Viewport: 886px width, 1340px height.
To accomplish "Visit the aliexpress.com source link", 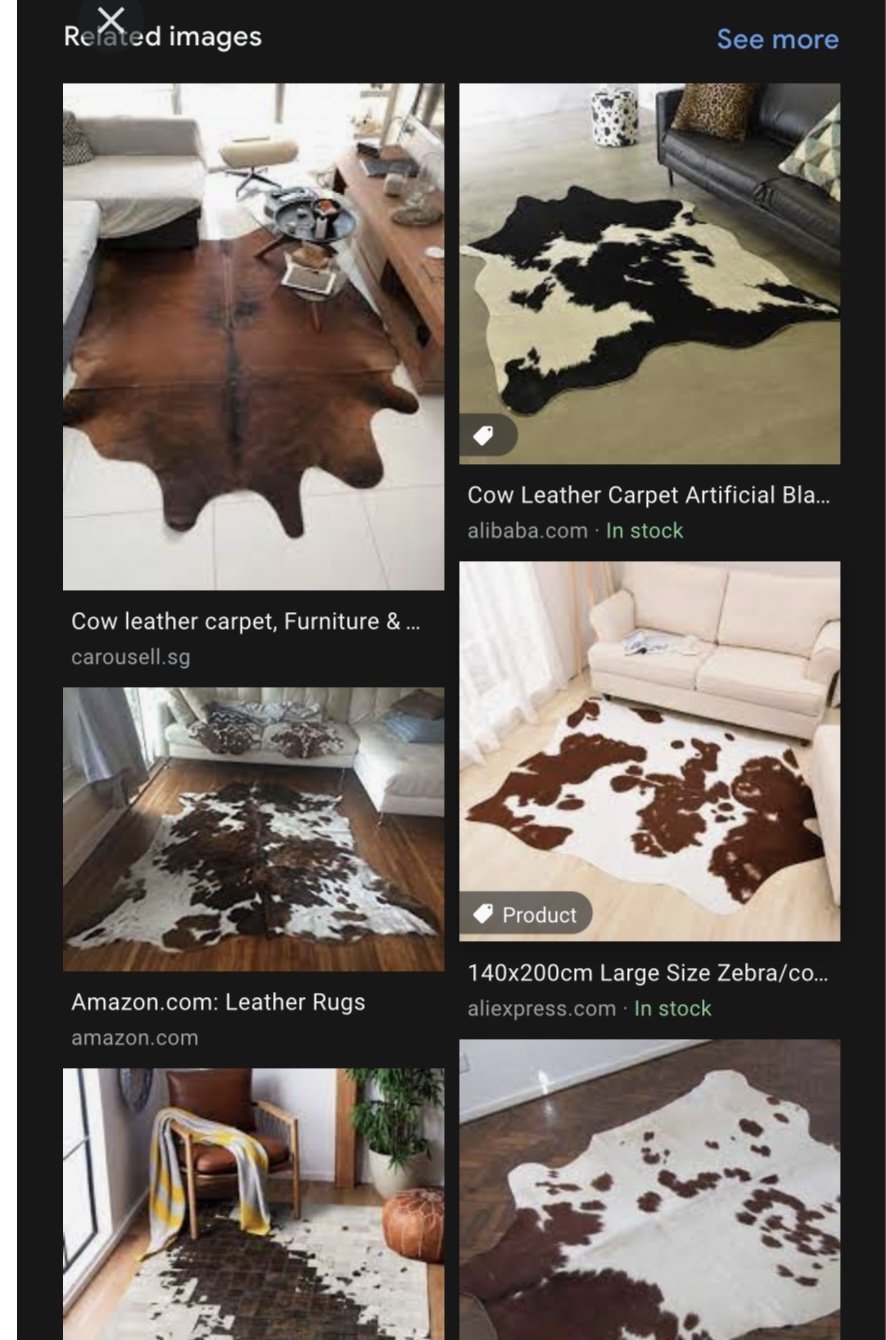I will (541, 1009).
